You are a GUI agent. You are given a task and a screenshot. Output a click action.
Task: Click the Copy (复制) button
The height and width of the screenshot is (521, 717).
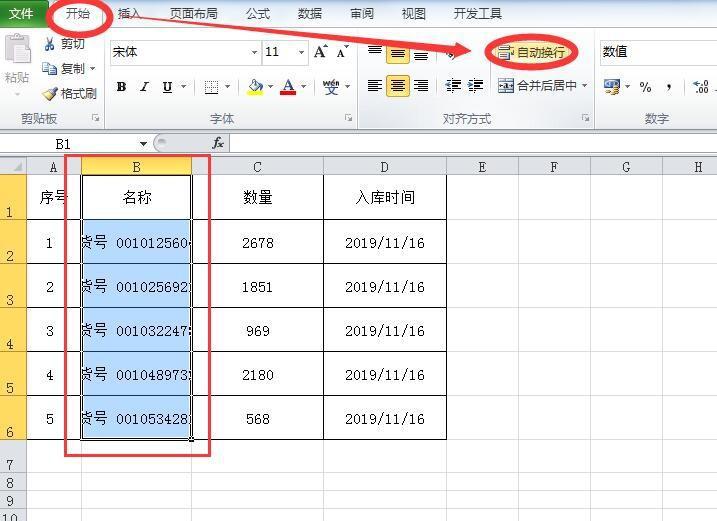click(x=64, y=69)
